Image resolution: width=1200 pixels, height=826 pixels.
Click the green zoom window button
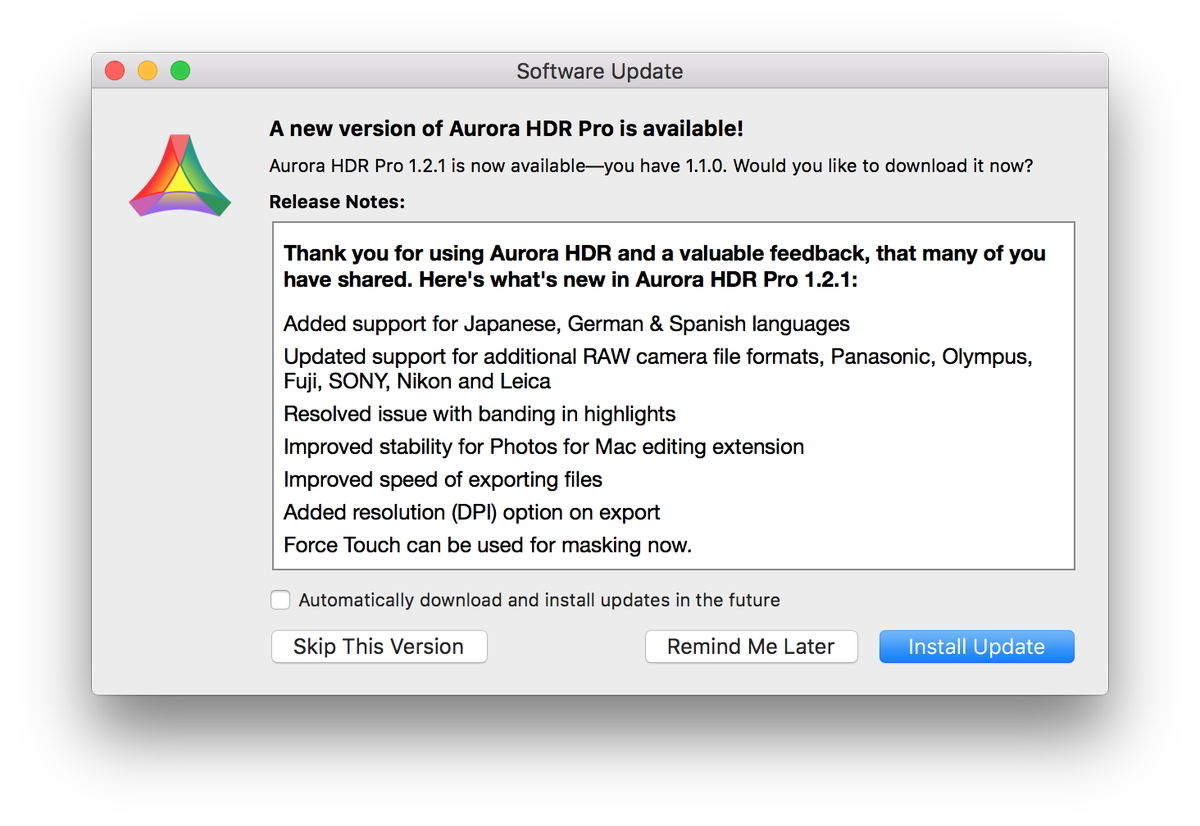click(x=180, y=71)
